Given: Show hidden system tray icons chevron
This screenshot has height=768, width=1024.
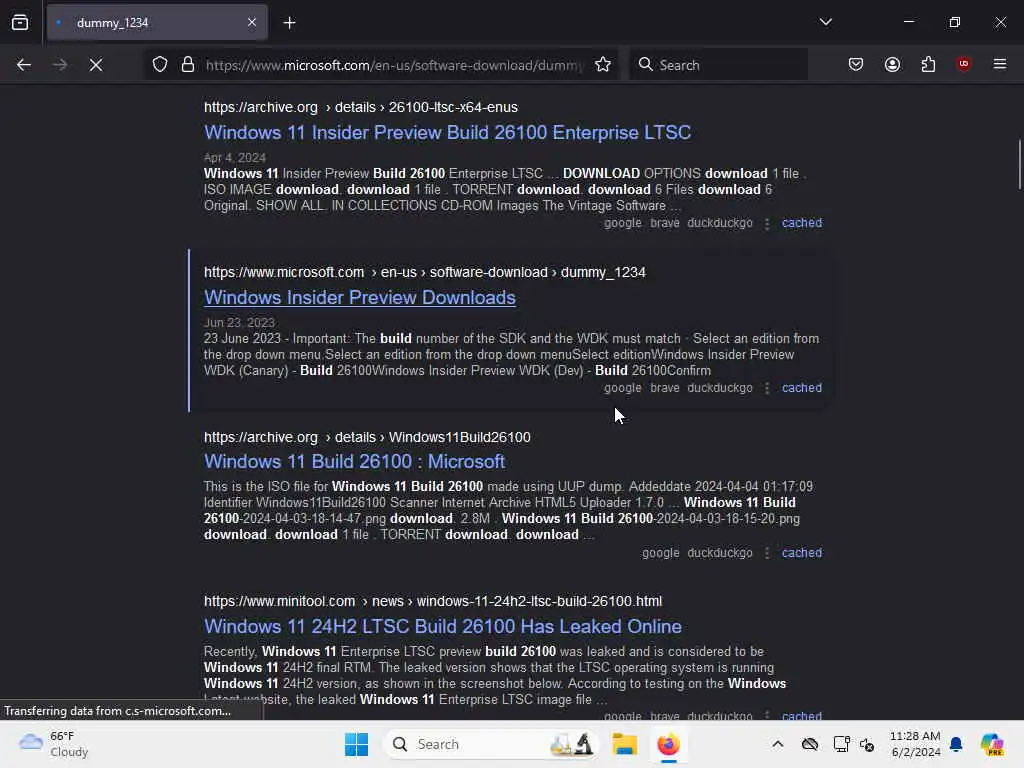Looking at the screenshot, I should [777, 744].
